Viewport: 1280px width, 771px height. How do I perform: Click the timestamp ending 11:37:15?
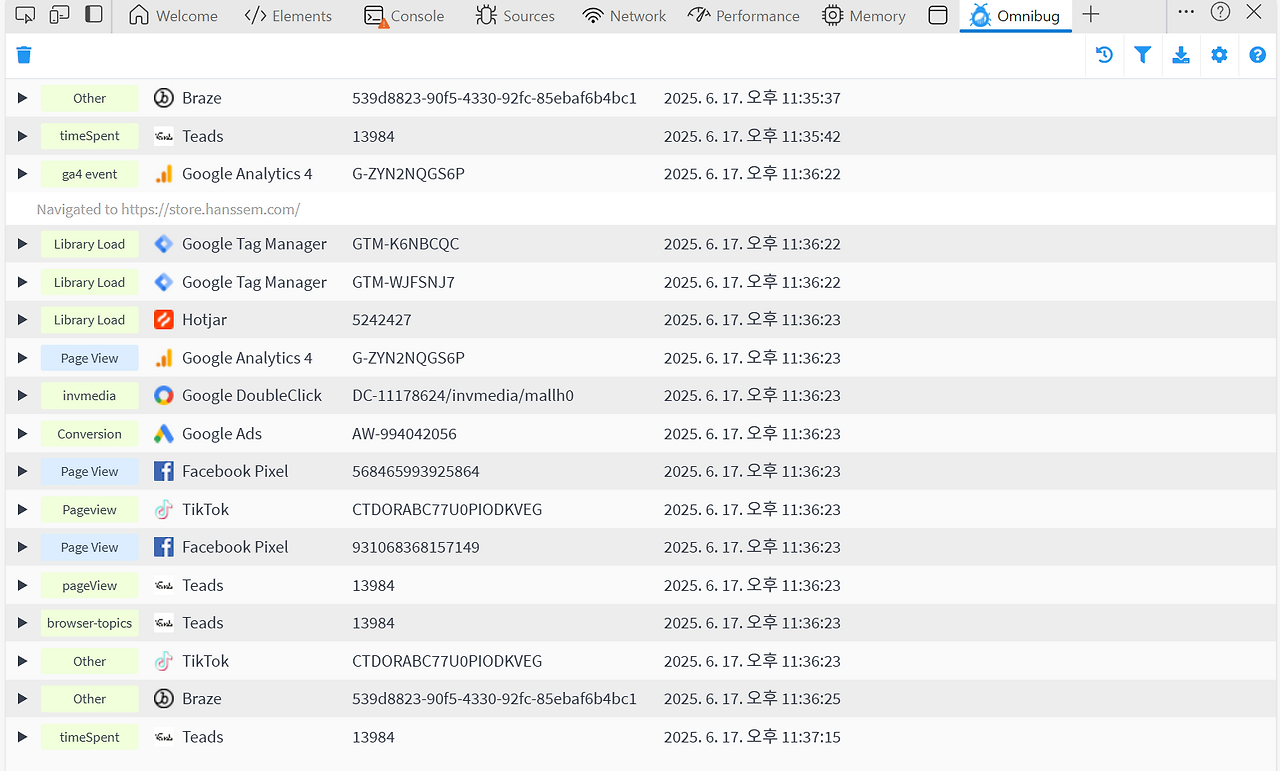click(x=752, y=737)
